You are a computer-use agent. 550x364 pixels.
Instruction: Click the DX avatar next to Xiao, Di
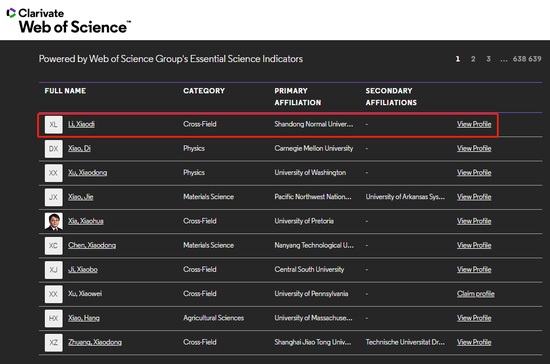point(54,149)
